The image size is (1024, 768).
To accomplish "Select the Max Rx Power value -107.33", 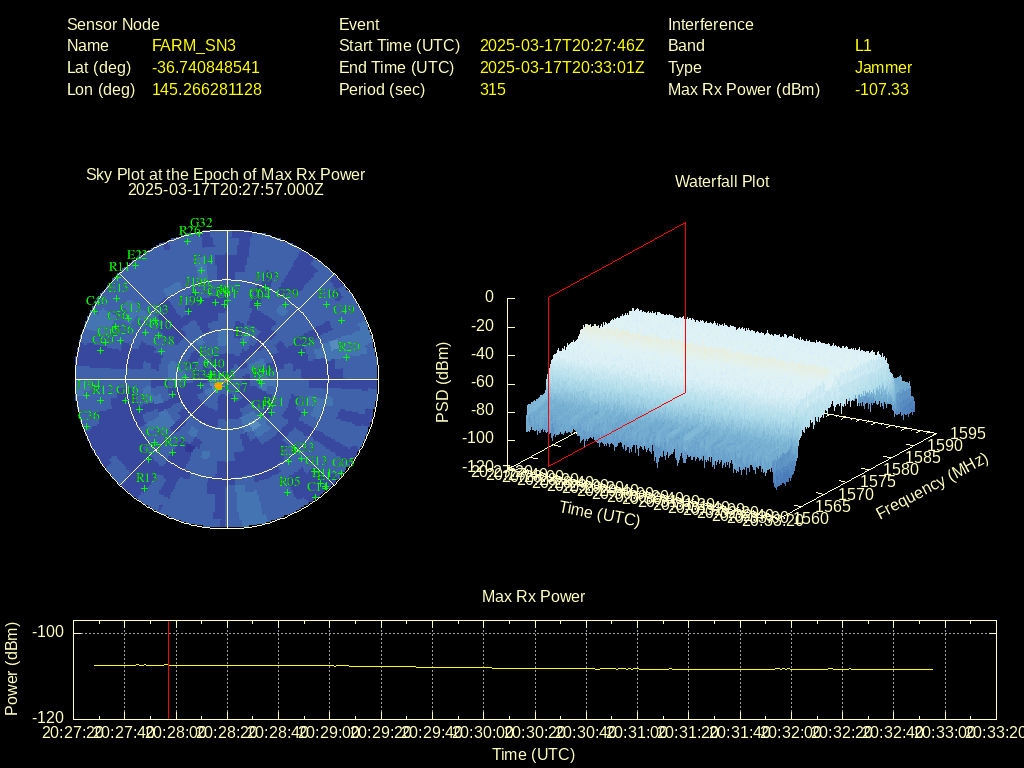I will [881, 90].
